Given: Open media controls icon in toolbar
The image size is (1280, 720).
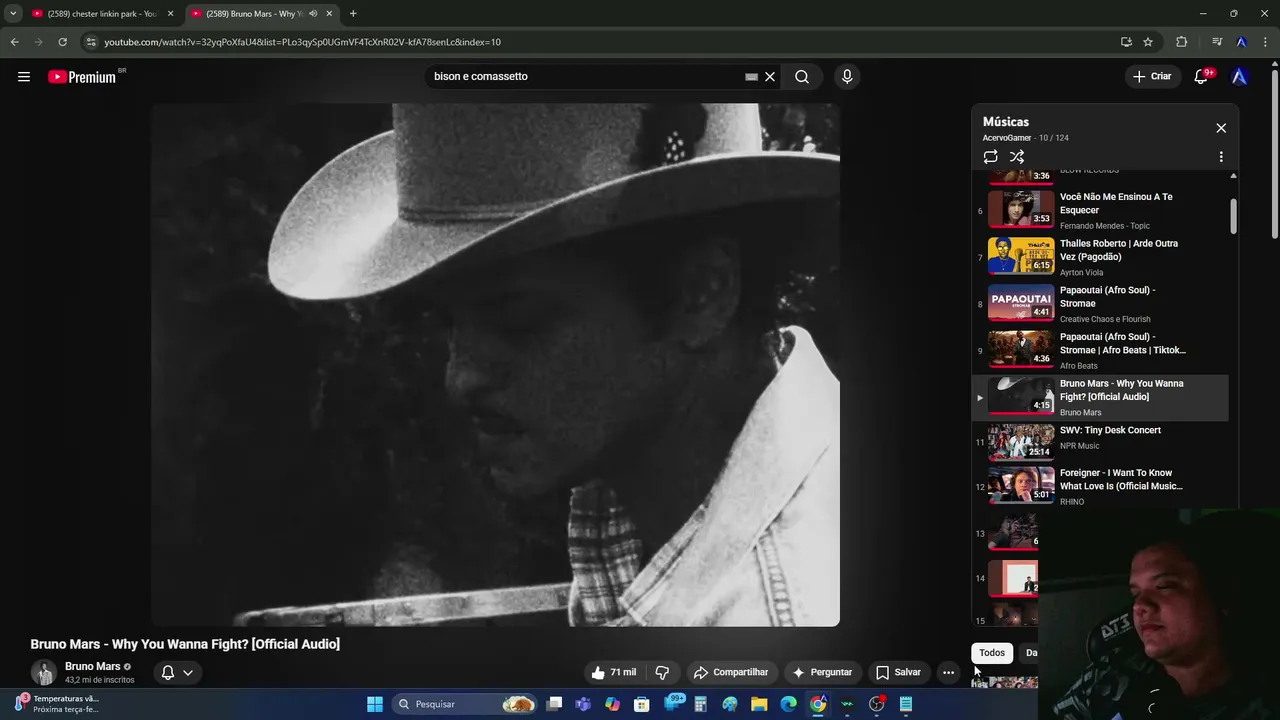Looking at the screenshot, I should [1217, 42].
